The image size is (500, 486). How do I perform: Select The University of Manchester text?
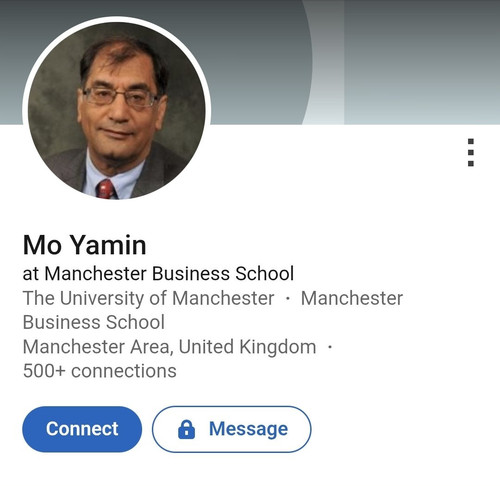(148, 298)
